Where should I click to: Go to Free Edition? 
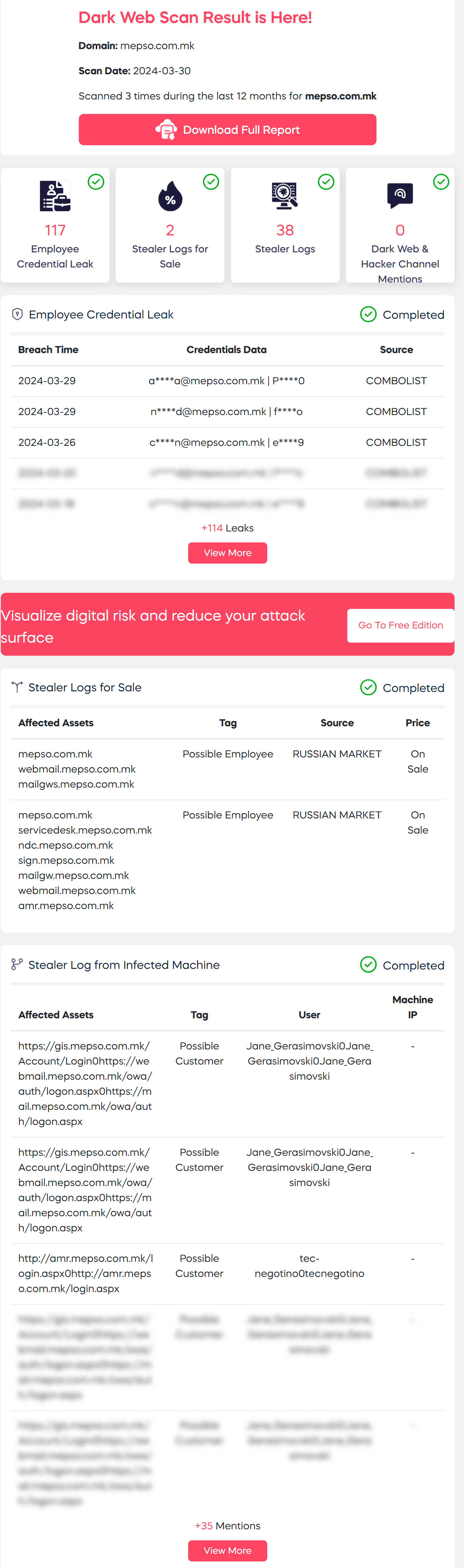click(x=400, y=625)
